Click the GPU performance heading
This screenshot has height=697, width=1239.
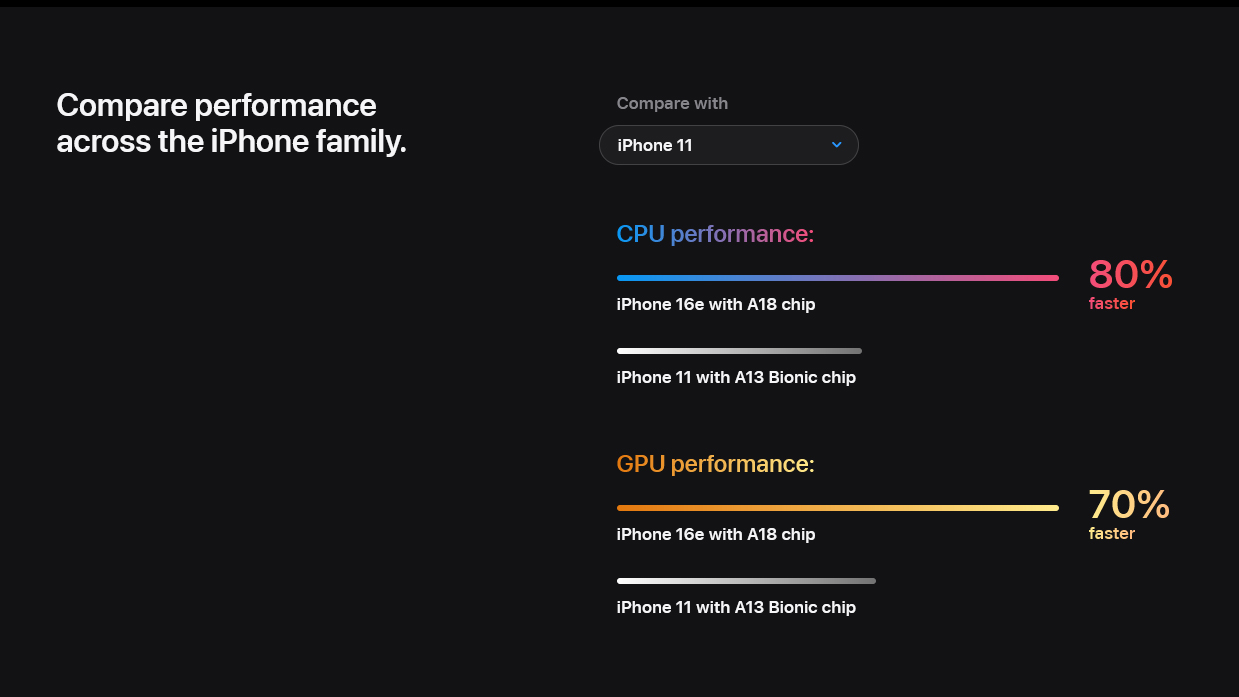click(715, 464)
